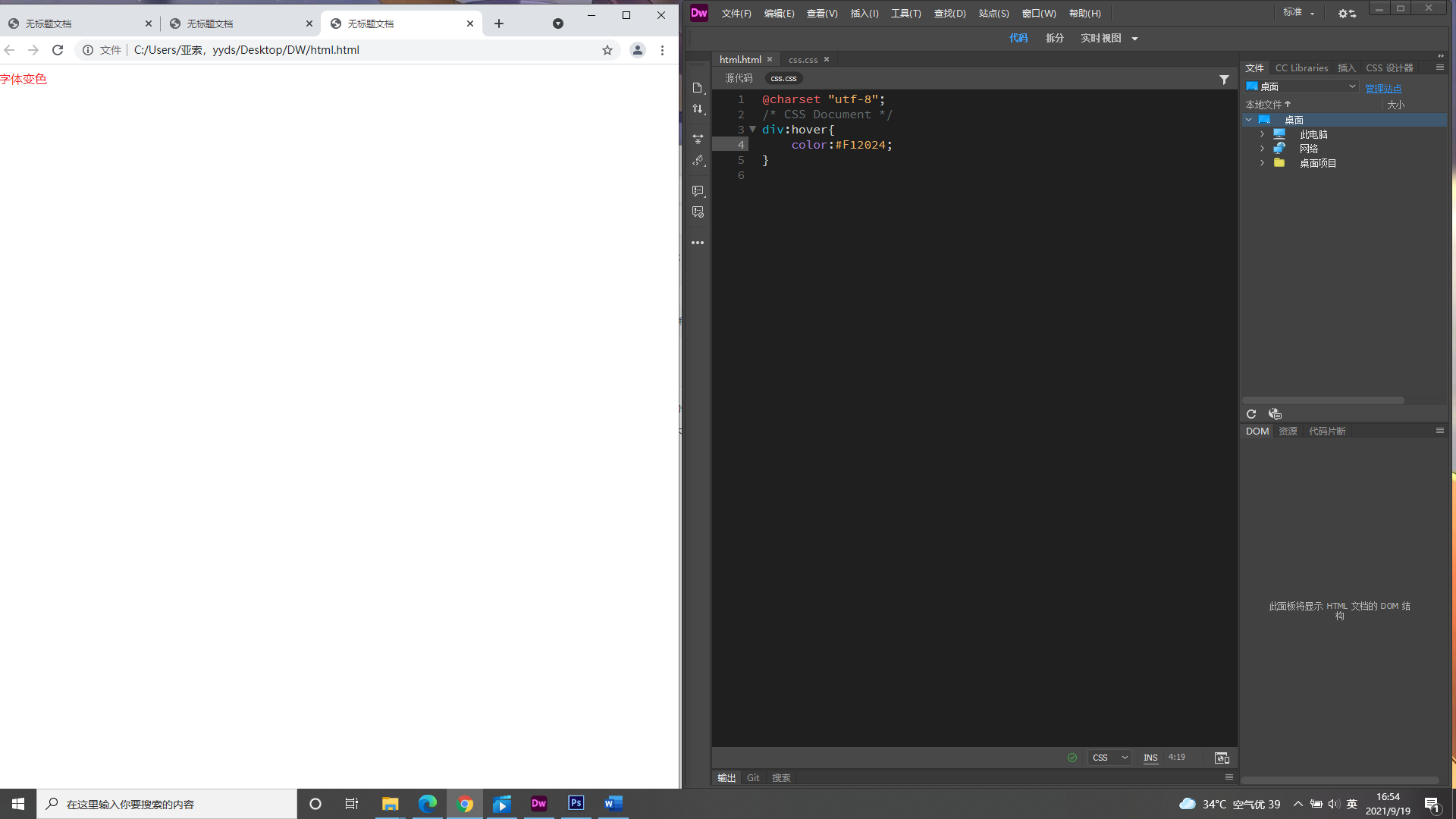The image size is (1456, 819).
Task: Switch to the 源代码 source code view
Action: (738, 78)
